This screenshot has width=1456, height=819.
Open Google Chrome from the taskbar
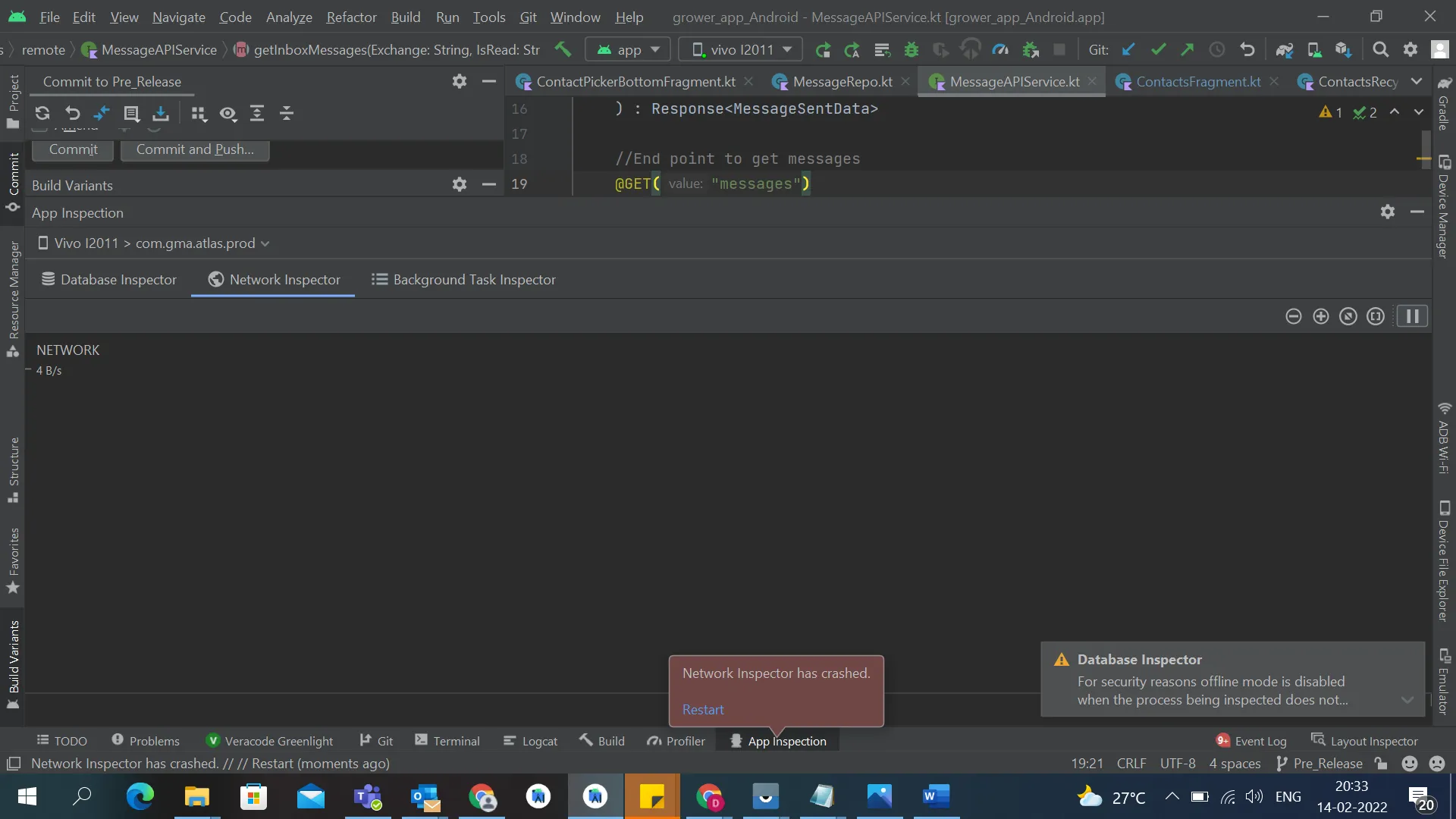coord(482,796)
